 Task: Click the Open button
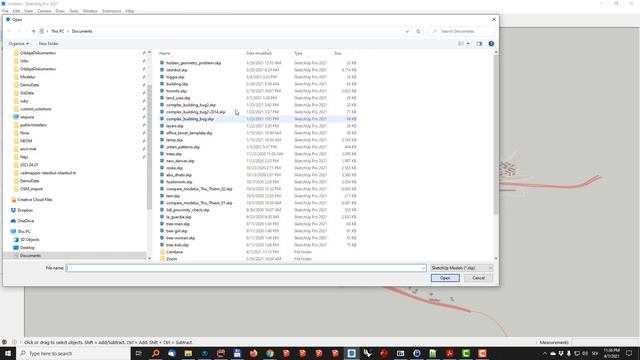(x=445, y=278)
